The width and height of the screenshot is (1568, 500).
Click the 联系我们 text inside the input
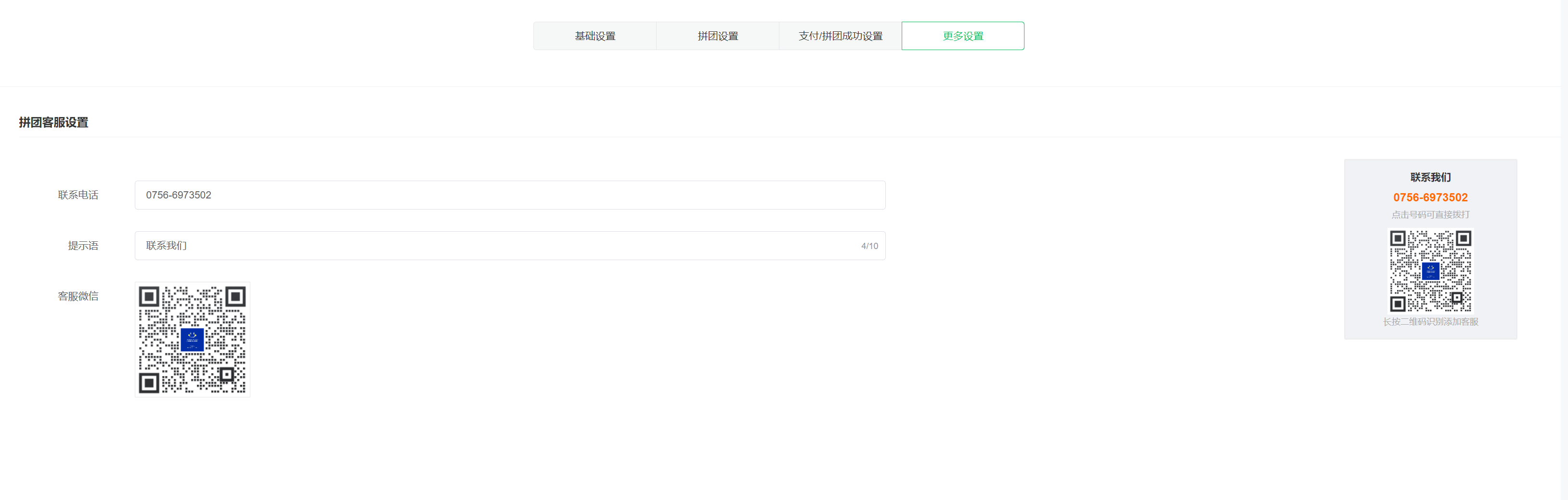[166, 246]
